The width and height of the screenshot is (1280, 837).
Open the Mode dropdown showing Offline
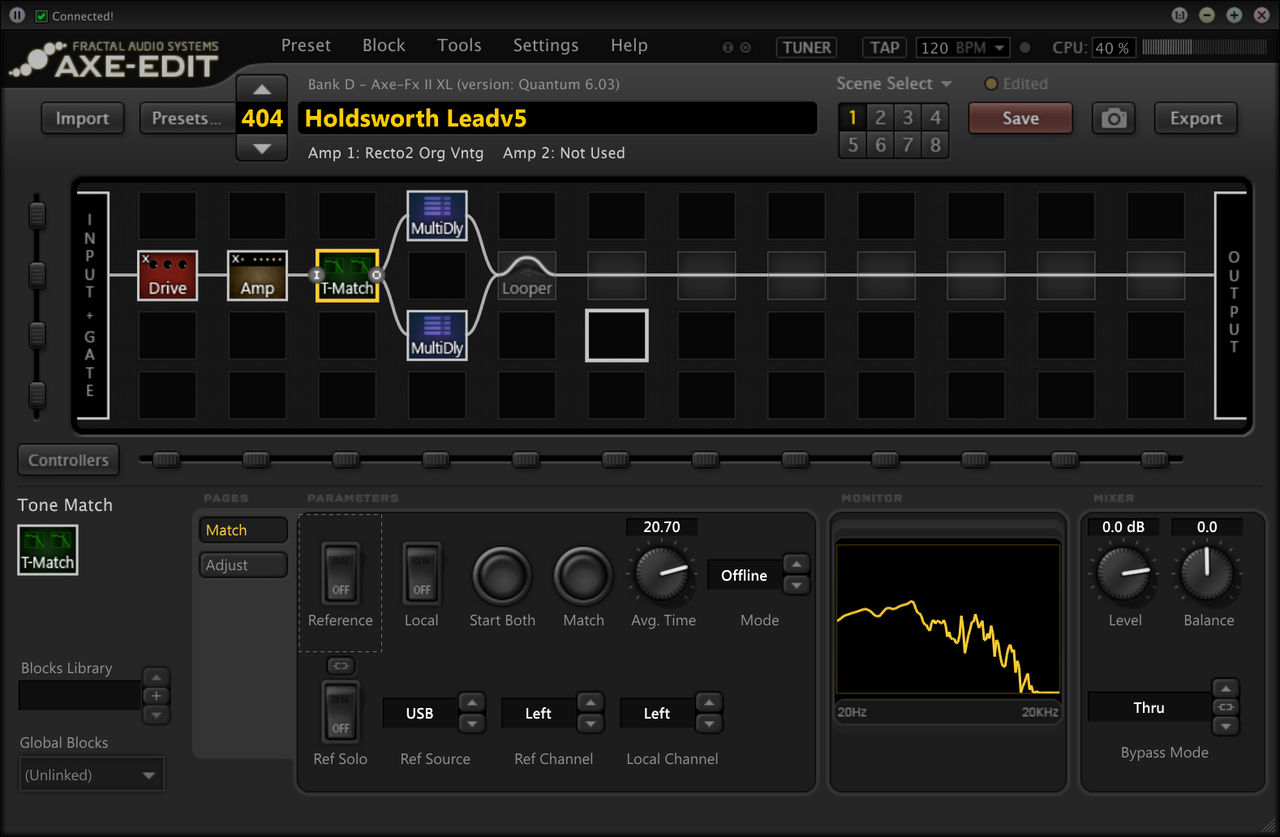click(744, 575)
